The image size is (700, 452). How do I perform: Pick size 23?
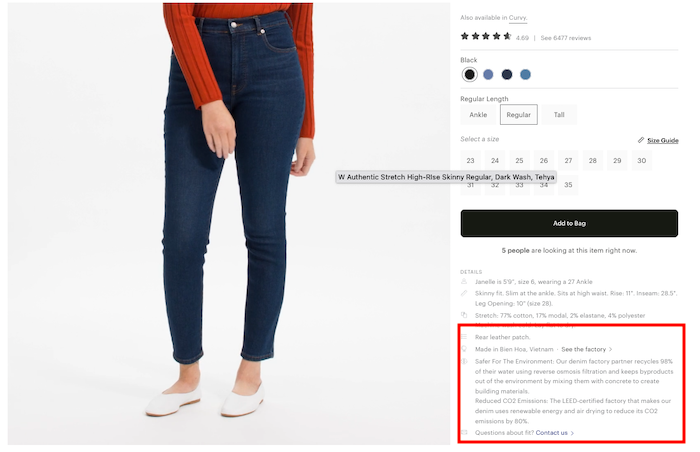tap(471, 160)
